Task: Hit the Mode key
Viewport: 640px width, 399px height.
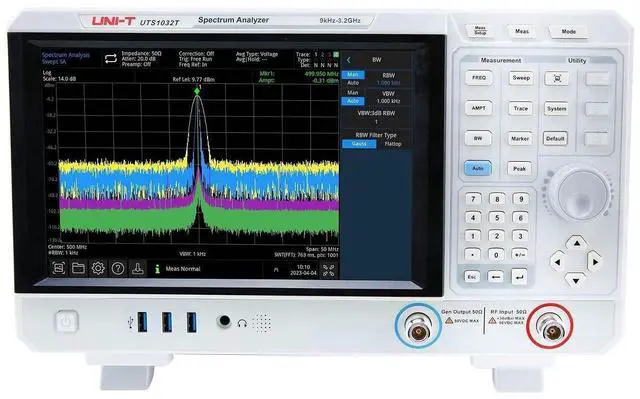Action: [x=569, y=31]
